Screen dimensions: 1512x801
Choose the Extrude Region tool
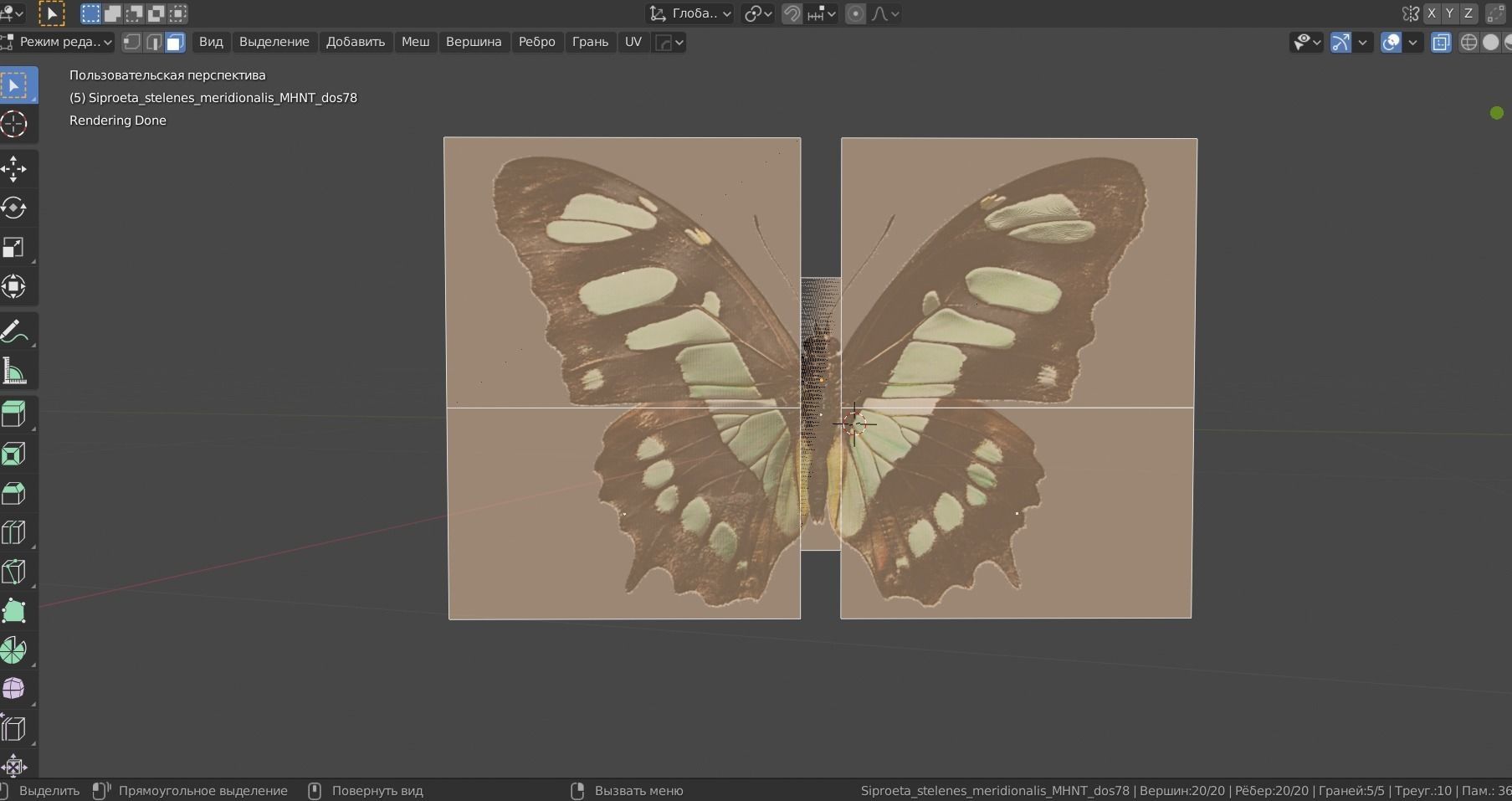click(14, 414)
